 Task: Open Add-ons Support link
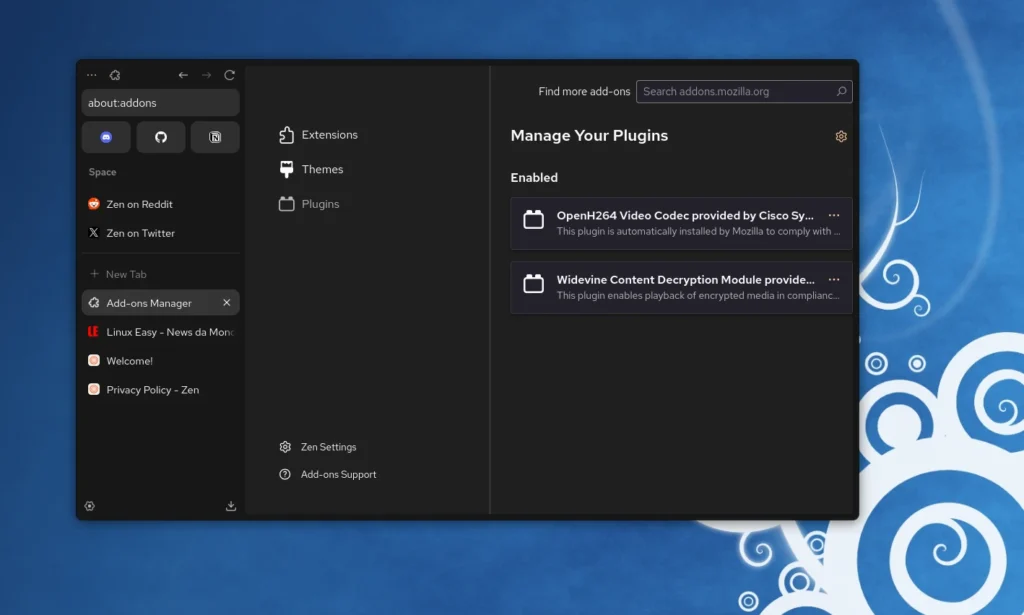[x=328, y=475]
